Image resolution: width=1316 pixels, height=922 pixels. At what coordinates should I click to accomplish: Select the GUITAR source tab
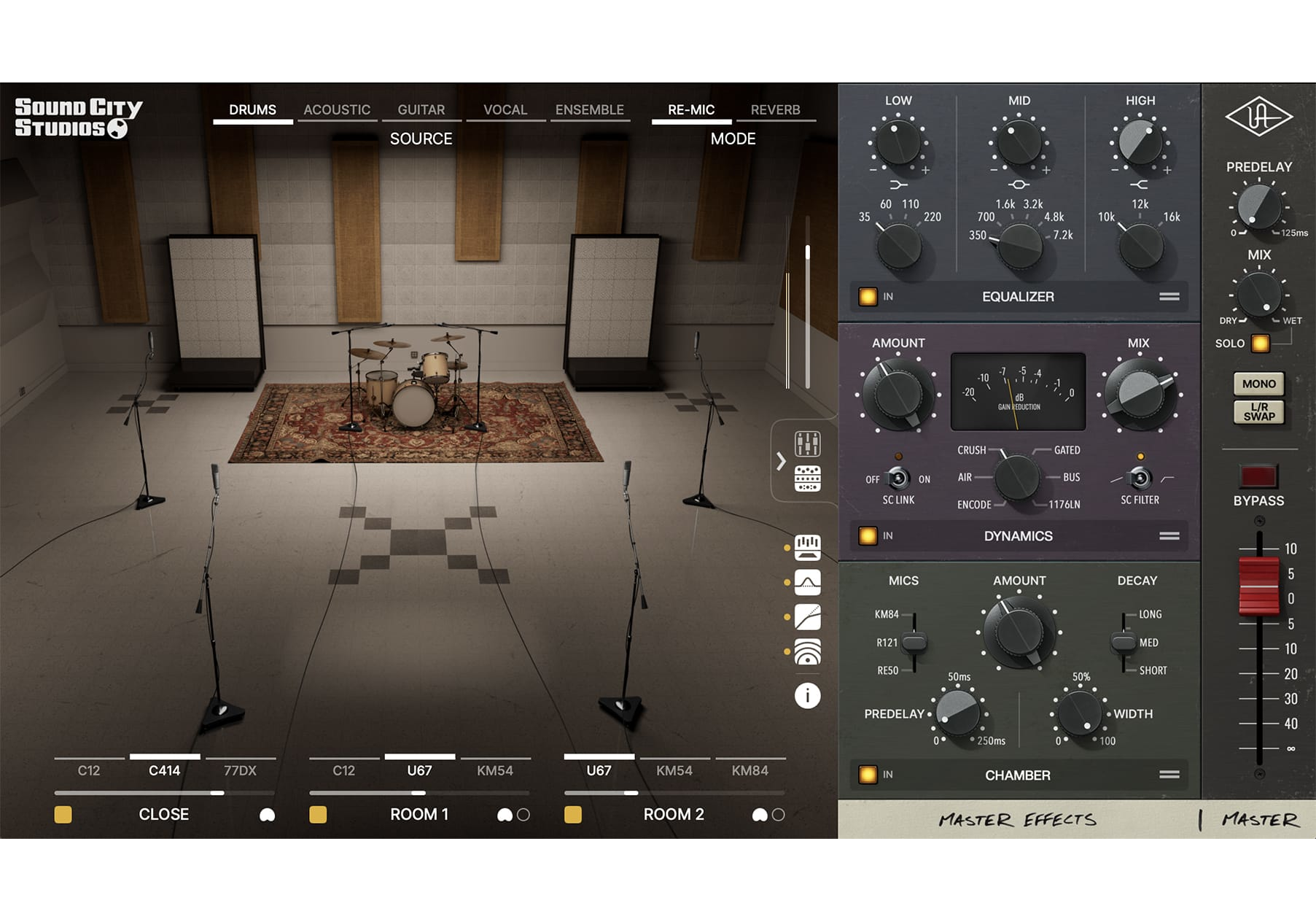tap(421, 110)
